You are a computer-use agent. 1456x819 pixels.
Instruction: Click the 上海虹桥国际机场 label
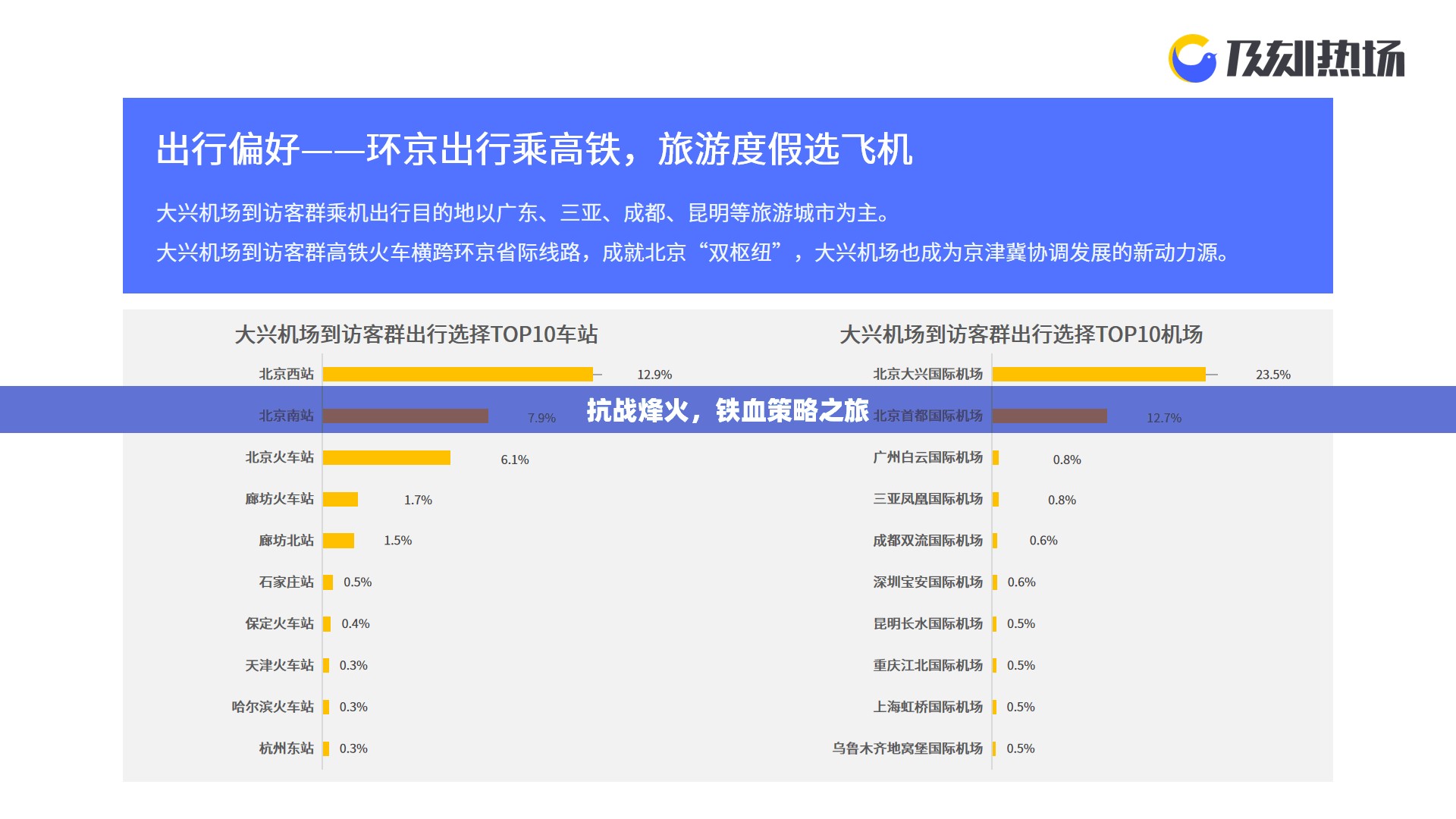(927, 707)
